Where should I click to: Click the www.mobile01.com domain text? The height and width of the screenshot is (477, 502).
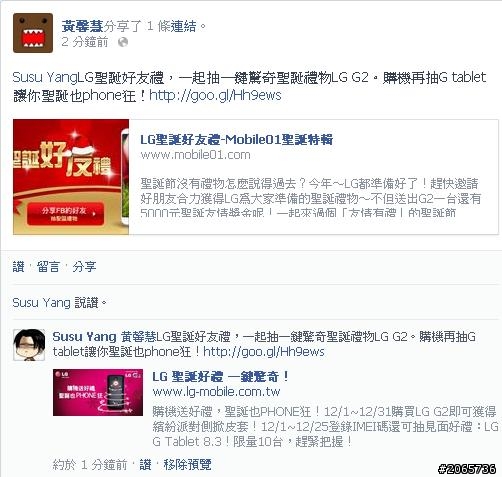click(x=195, y=155)
